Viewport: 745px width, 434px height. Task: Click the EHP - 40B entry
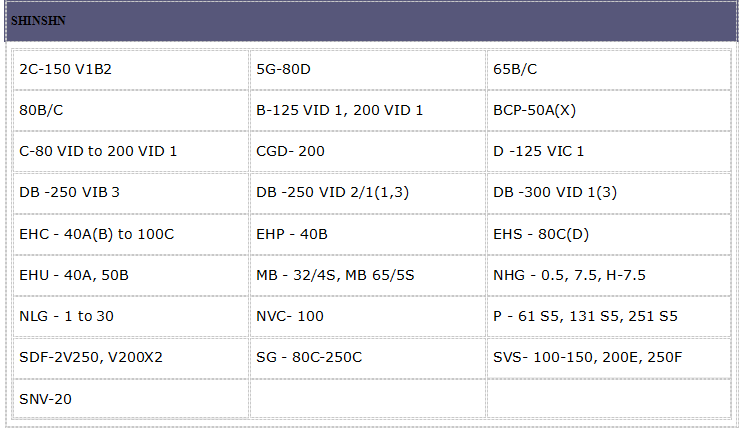click(x=291, y=234)
